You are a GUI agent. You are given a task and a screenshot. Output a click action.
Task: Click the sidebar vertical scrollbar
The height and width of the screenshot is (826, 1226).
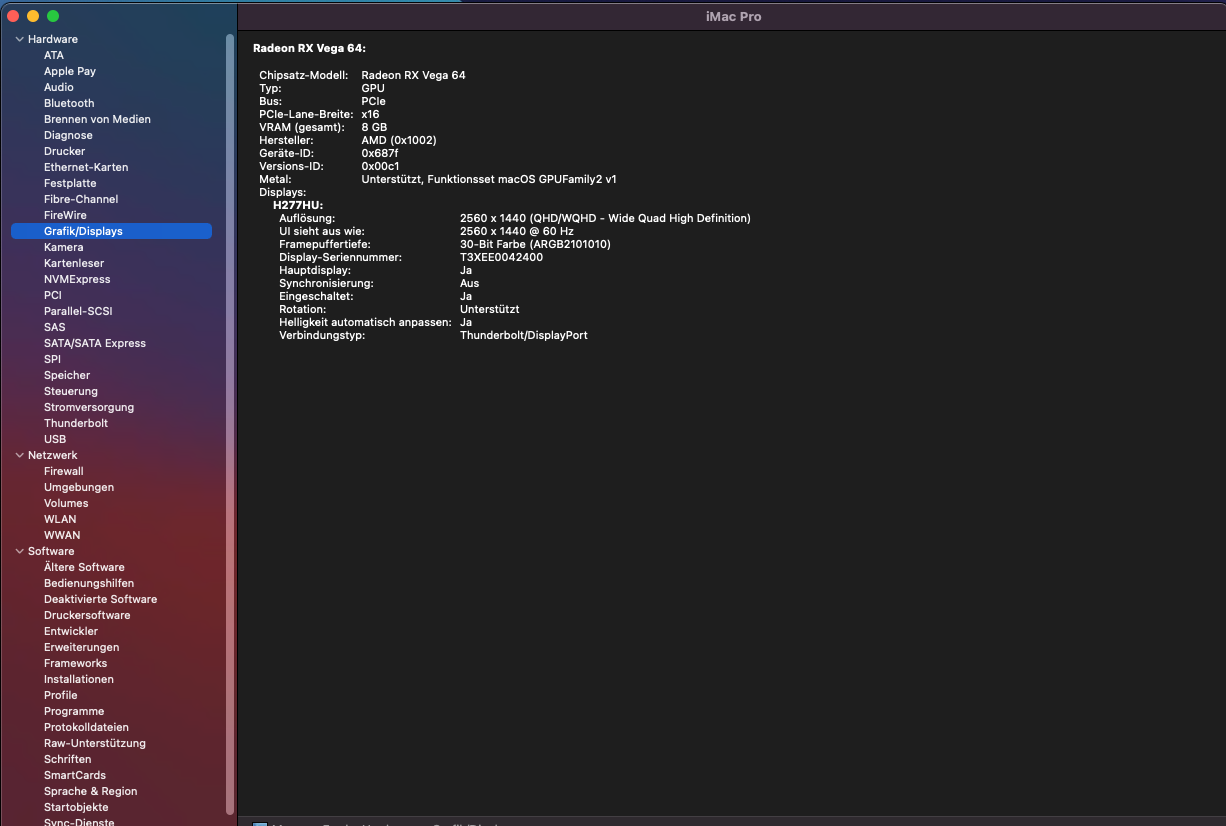(230, 424)
